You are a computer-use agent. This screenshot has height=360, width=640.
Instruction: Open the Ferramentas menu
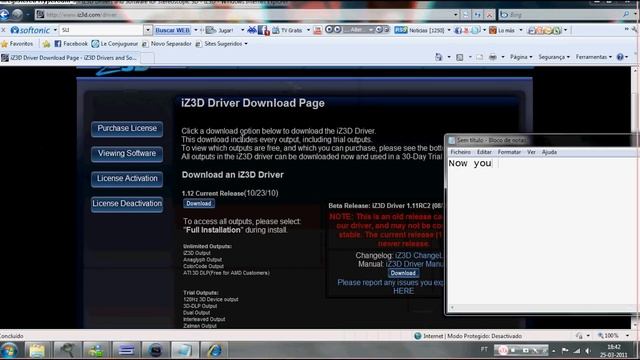point(594,57)
